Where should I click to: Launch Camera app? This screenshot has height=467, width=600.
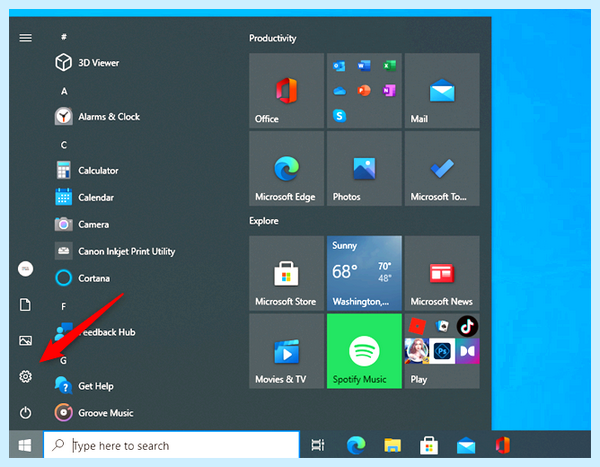point(82,224)
